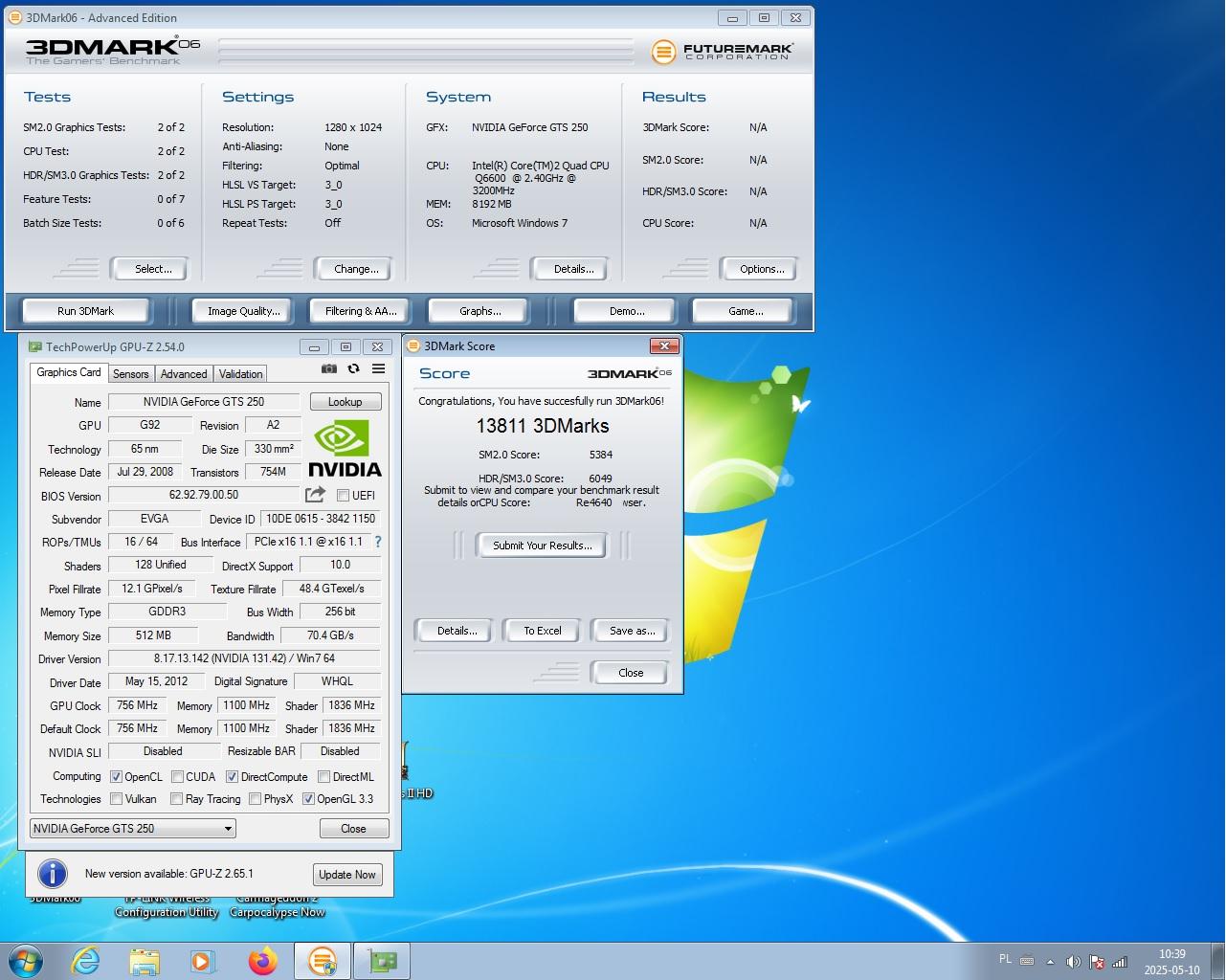The width and height of the screenshot is (1226, 980).
Task: Click the Windows Start orb
Action: point(26,961)
